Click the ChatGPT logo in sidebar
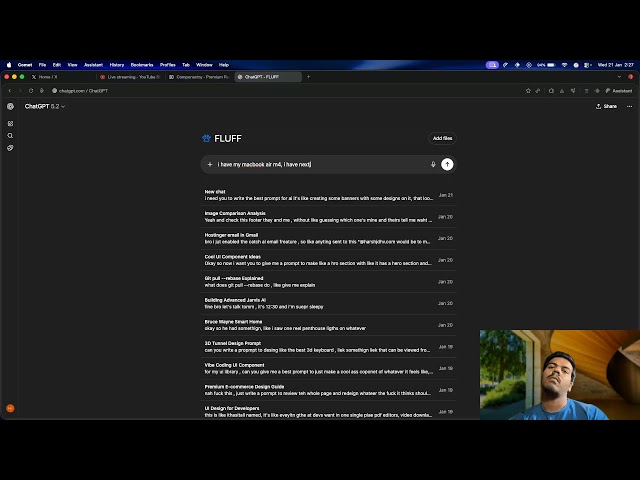This screenshot has height=480, width=640. coord(11,107)
